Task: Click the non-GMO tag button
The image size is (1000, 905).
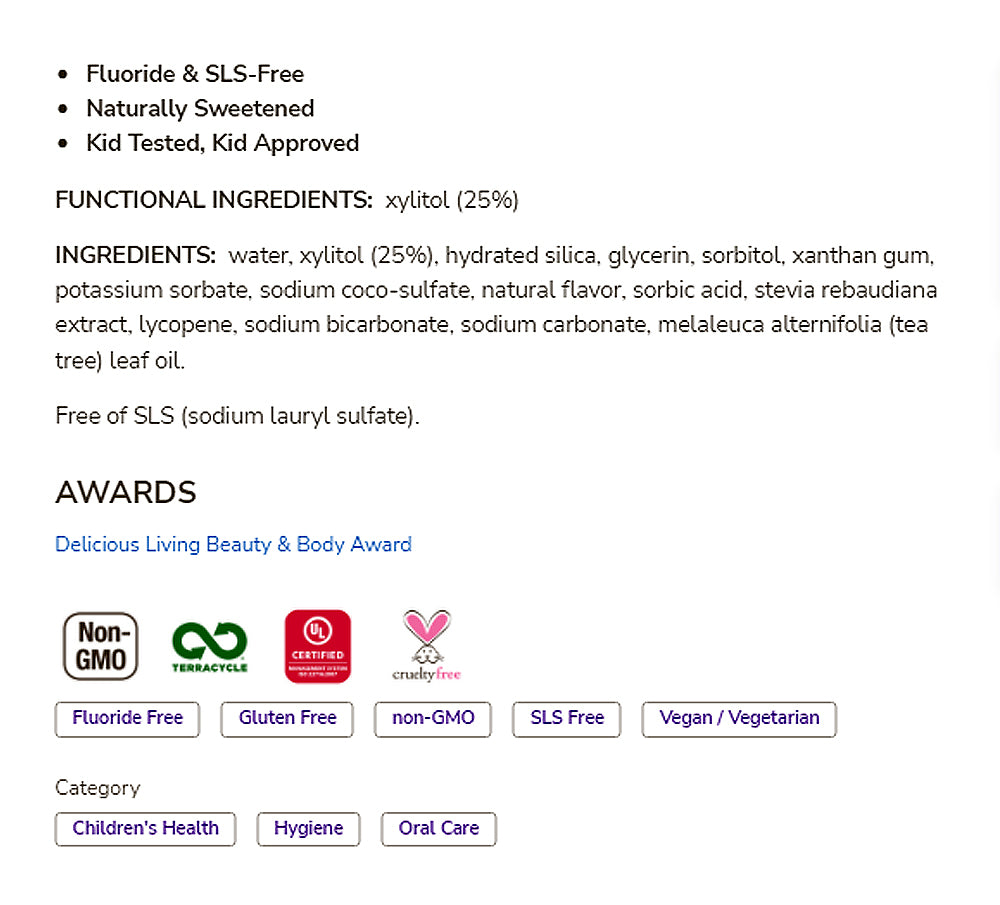Action: coord(432,719)
